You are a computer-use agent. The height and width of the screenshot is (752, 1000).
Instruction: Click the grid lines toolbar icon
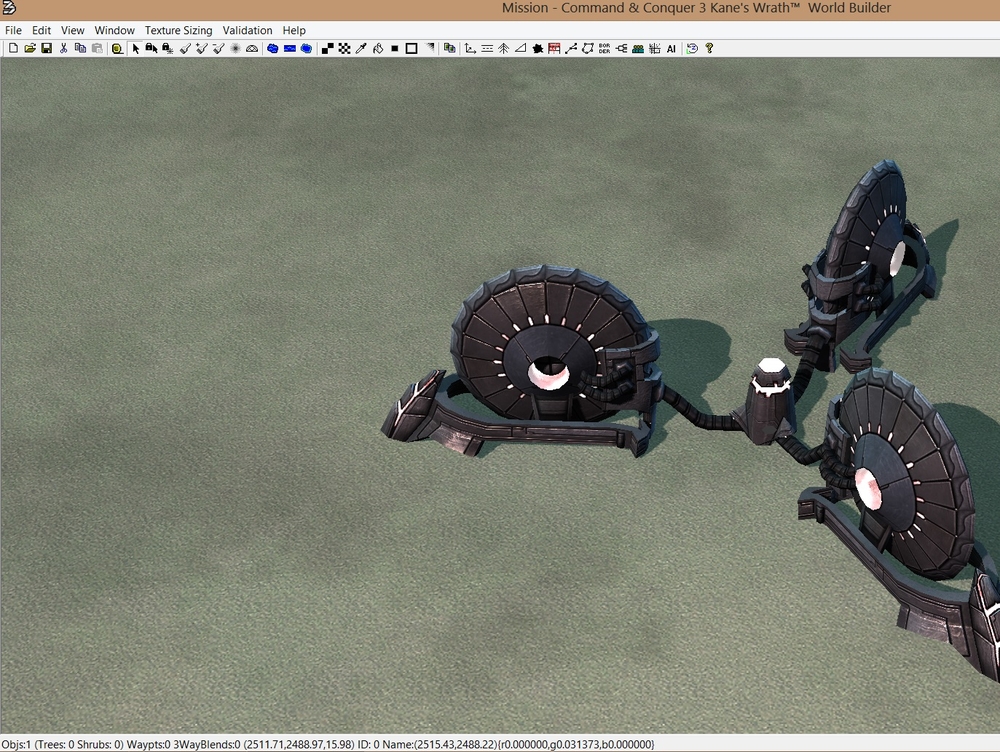click(x=654, y=48)
